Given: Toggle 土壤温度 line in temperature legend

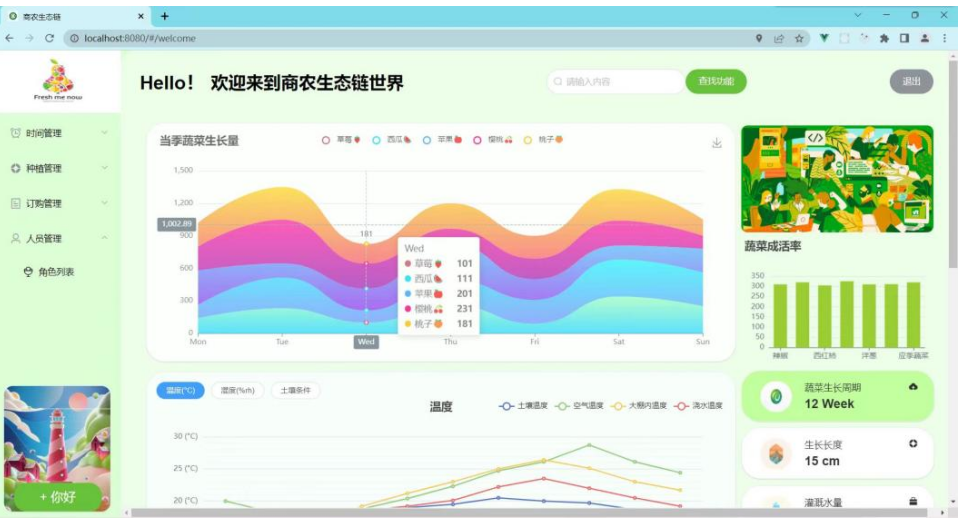Looking at the screenshot, I should (x=523, y=406).
